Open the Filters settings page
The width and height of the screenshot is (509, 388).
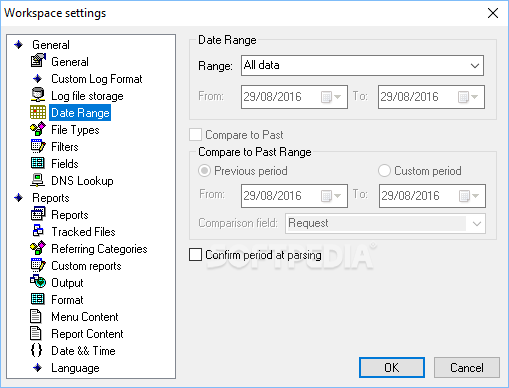tap(65, 147)
